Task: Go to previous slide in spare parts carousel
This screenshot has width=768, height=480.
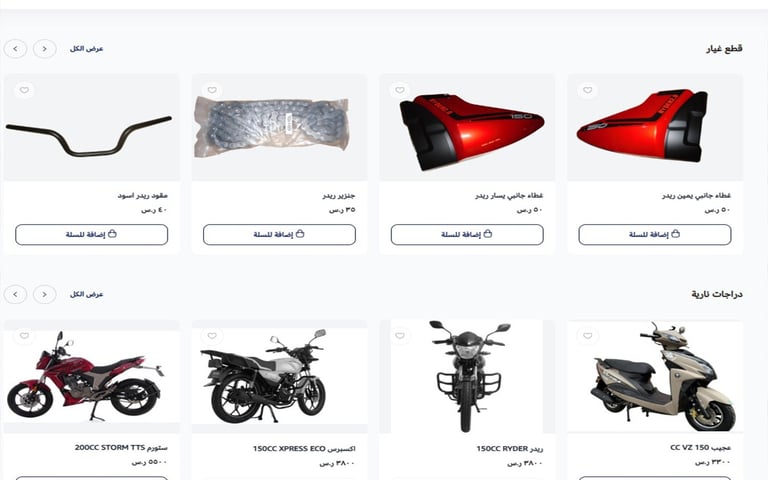Action: coord(45,49)
